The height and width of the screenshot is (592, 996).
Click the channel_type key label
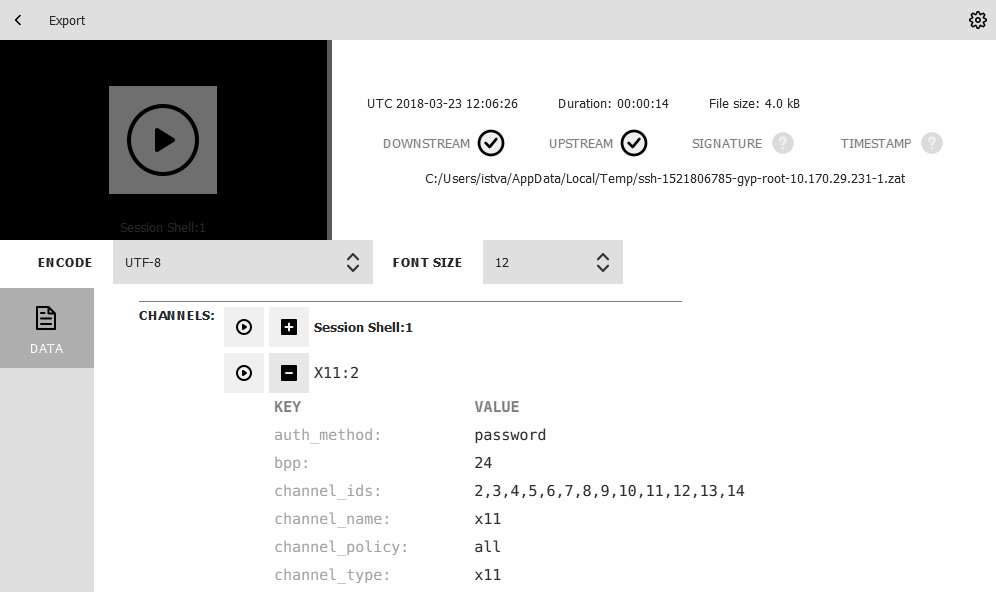pyautogui.click(x=332, y=575)
